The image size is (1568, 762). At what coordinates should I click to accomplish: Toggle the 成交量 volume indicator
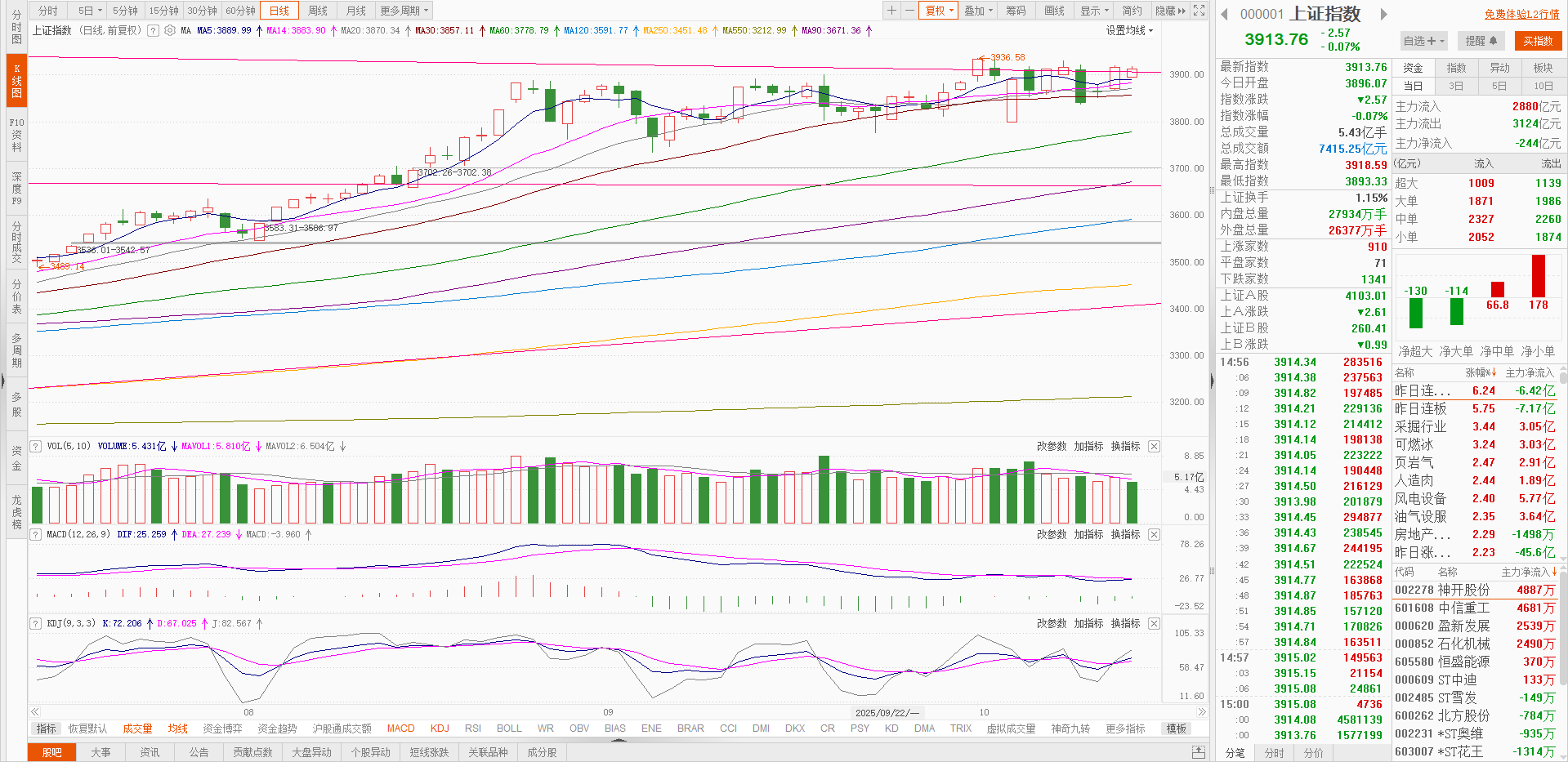click(137, 729)
